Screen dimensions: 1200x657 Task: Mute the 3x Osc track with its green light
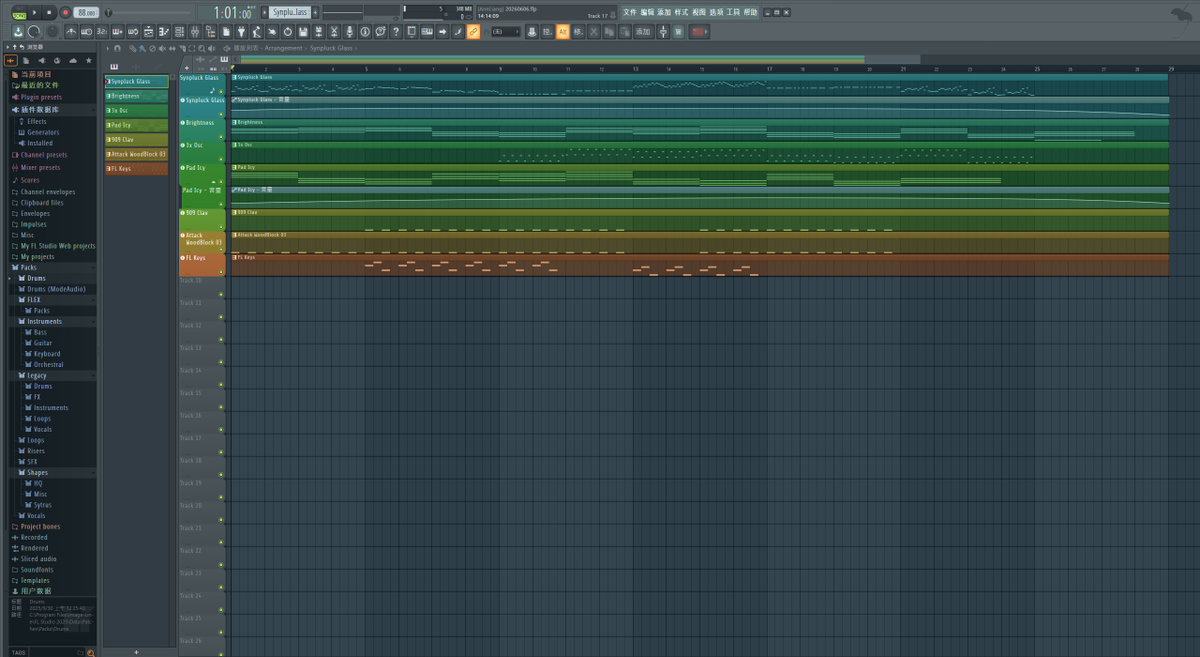221,158
